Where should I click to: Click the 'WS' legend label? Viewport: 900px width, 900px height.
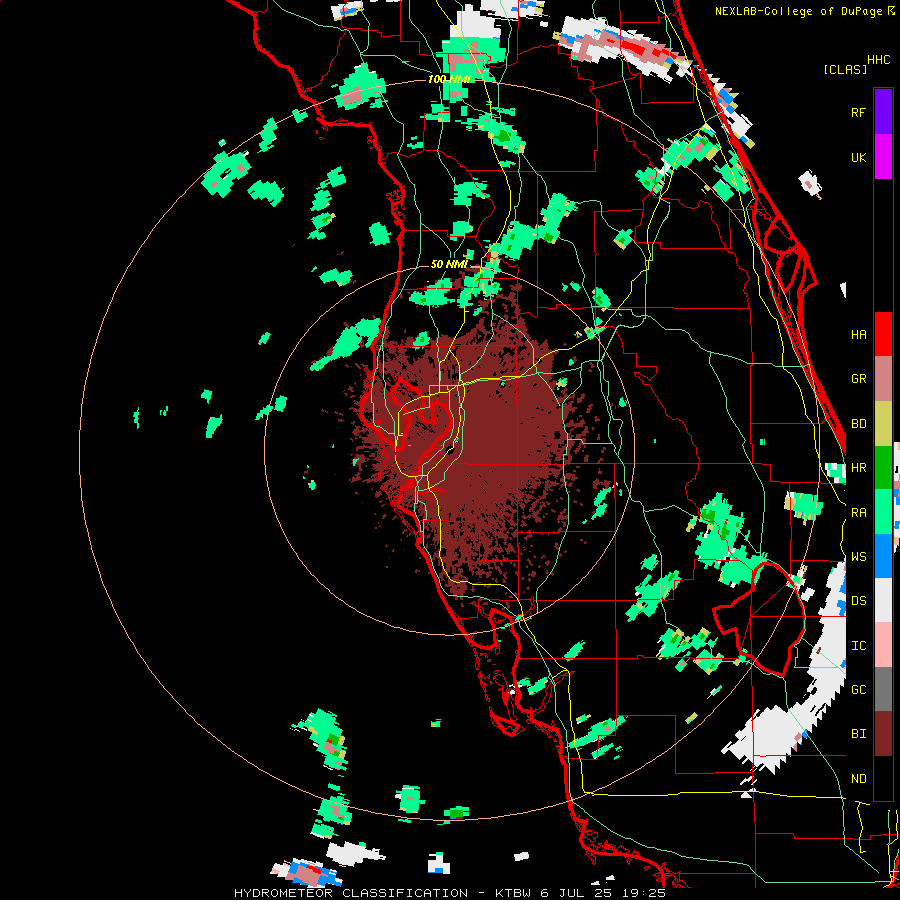click(858, 556)
